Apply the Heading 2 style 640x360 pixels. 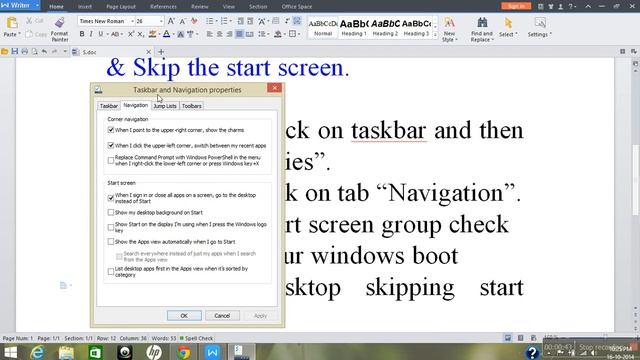pyautogui.click(x=385, y=28)
